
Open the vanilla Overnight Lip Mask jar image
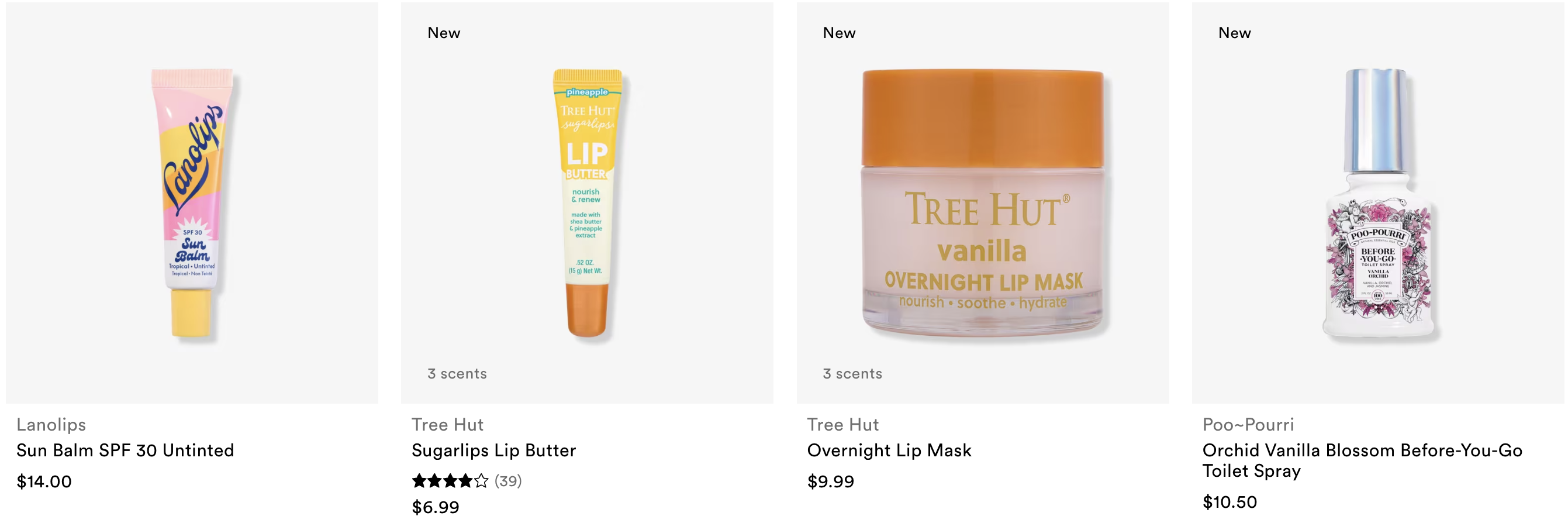(982, 203)
